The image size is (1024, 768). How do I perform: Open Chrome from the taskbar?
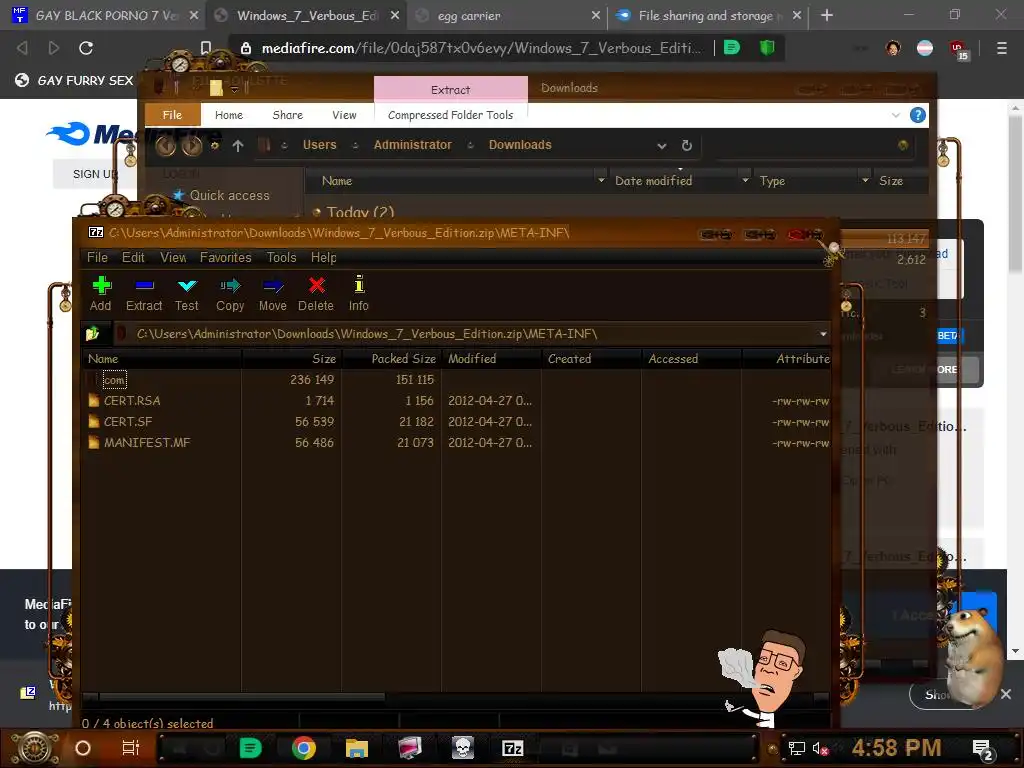coord(304,748)
